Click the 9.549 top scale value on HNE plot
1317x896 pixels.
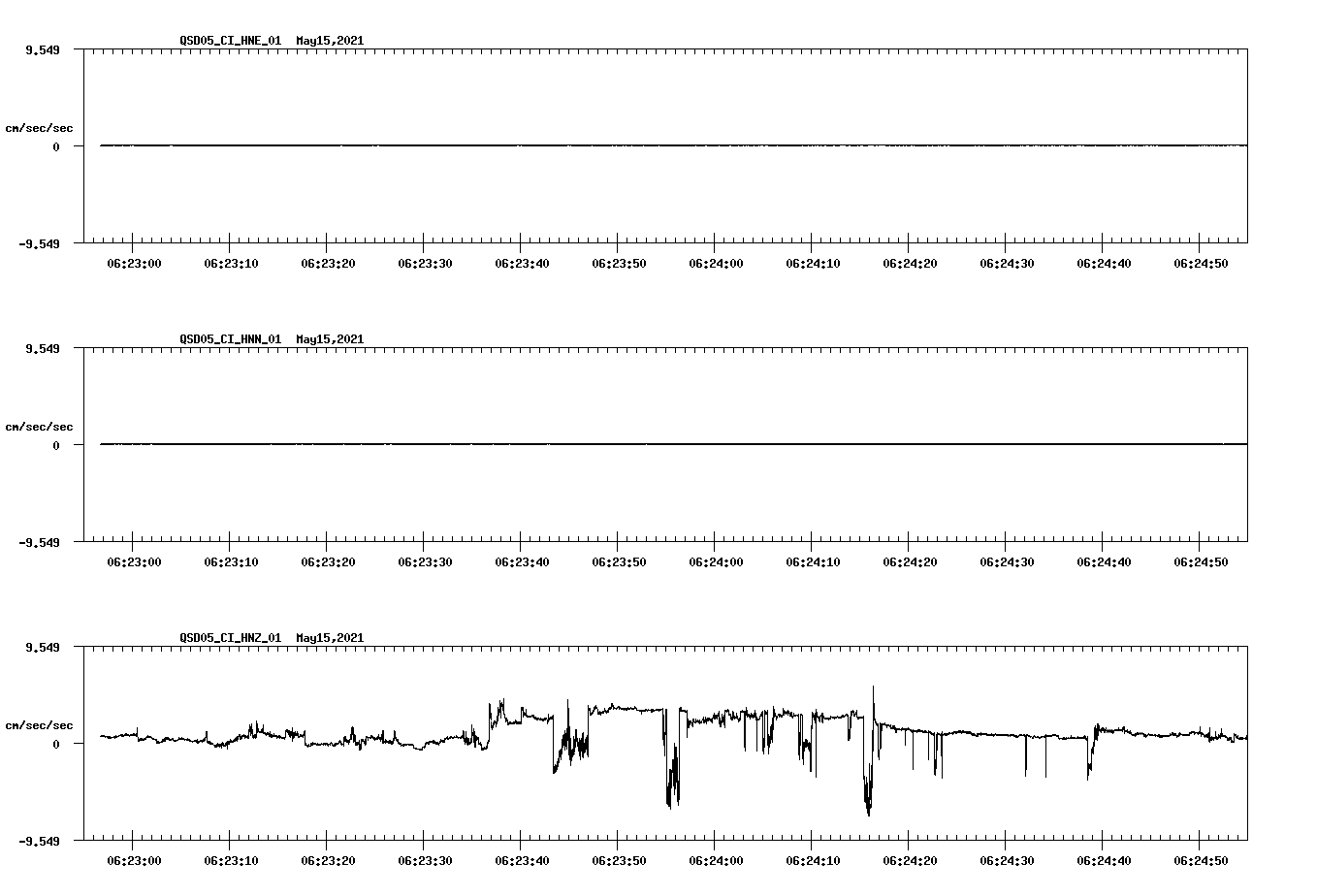(43, 49)
